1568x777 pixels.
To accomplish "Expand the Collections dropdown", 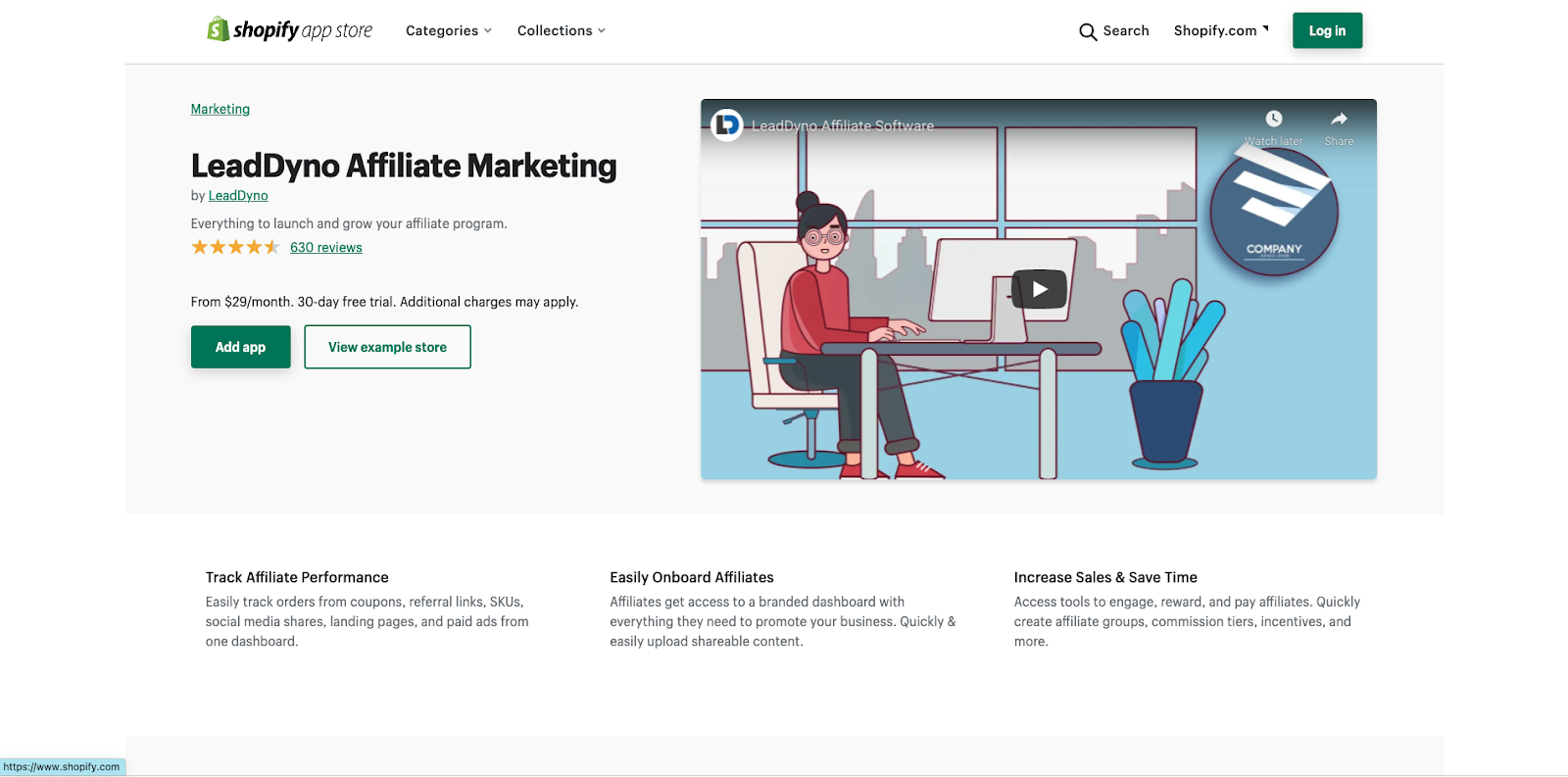I will point(562,30).
